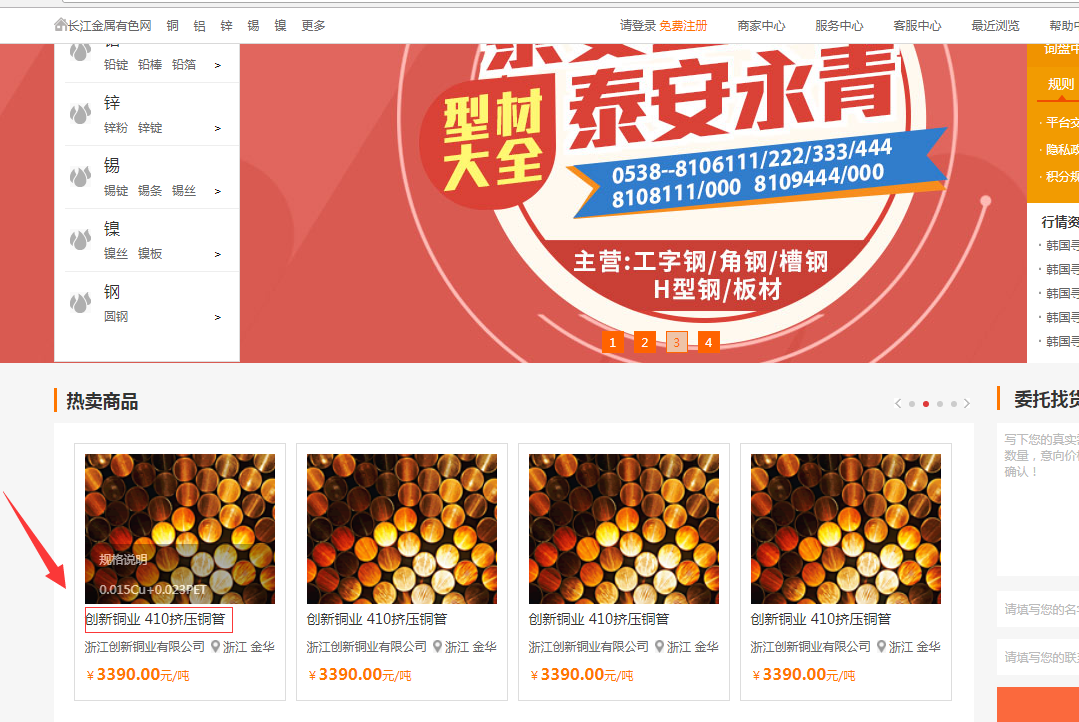Click the active red dot in 热卖商品 pager

(x=926, y=404)
